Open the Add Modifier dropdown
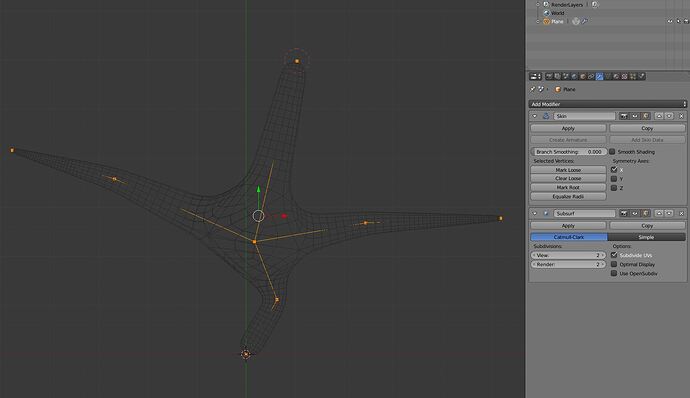This screenshot has width=690, height=398. 607,104
